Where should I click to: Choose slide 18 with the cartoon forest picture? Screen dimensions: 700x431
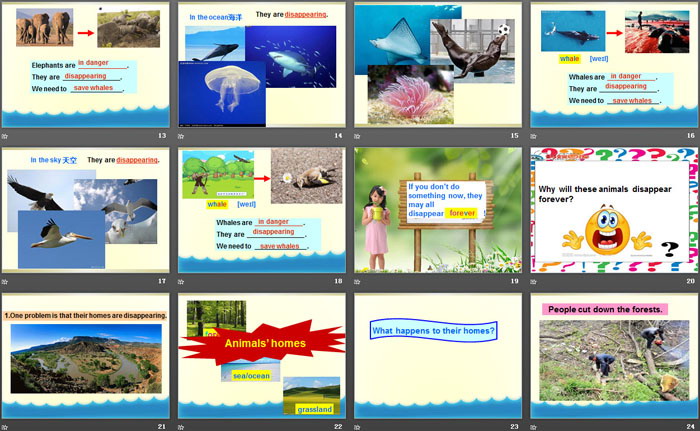point(262,210)
